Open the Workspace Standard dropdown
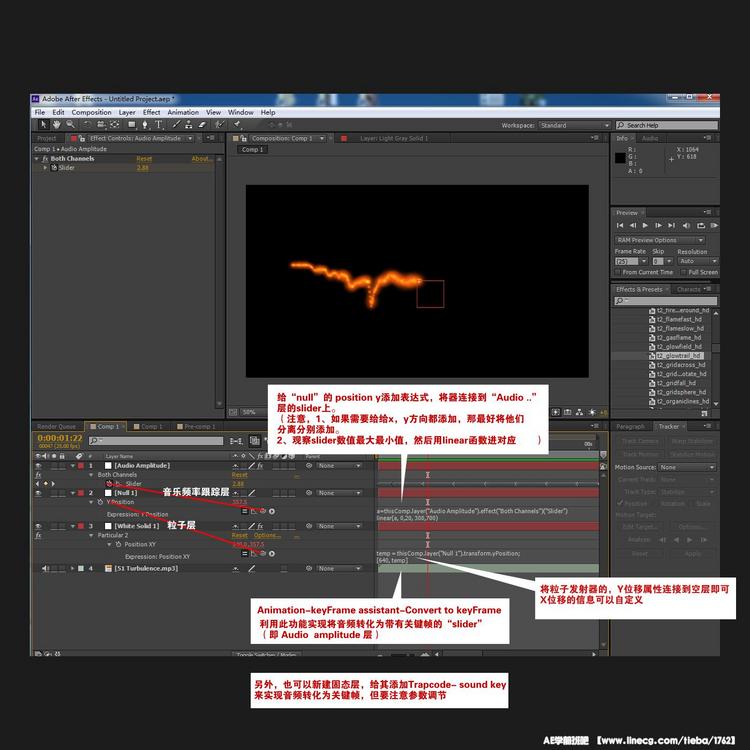Image resolution: width=750 pixels, height=750 pixels. click(574, 125)
